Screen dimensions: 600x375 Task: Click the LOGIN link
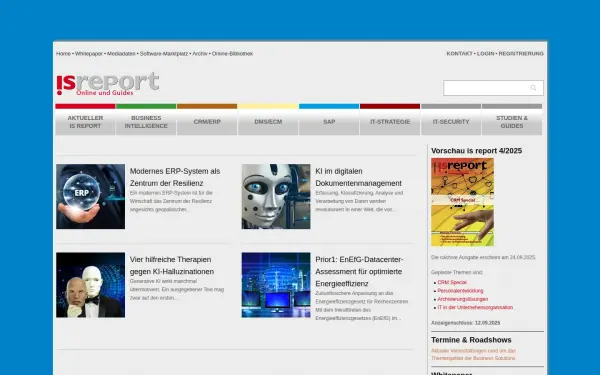486,54
